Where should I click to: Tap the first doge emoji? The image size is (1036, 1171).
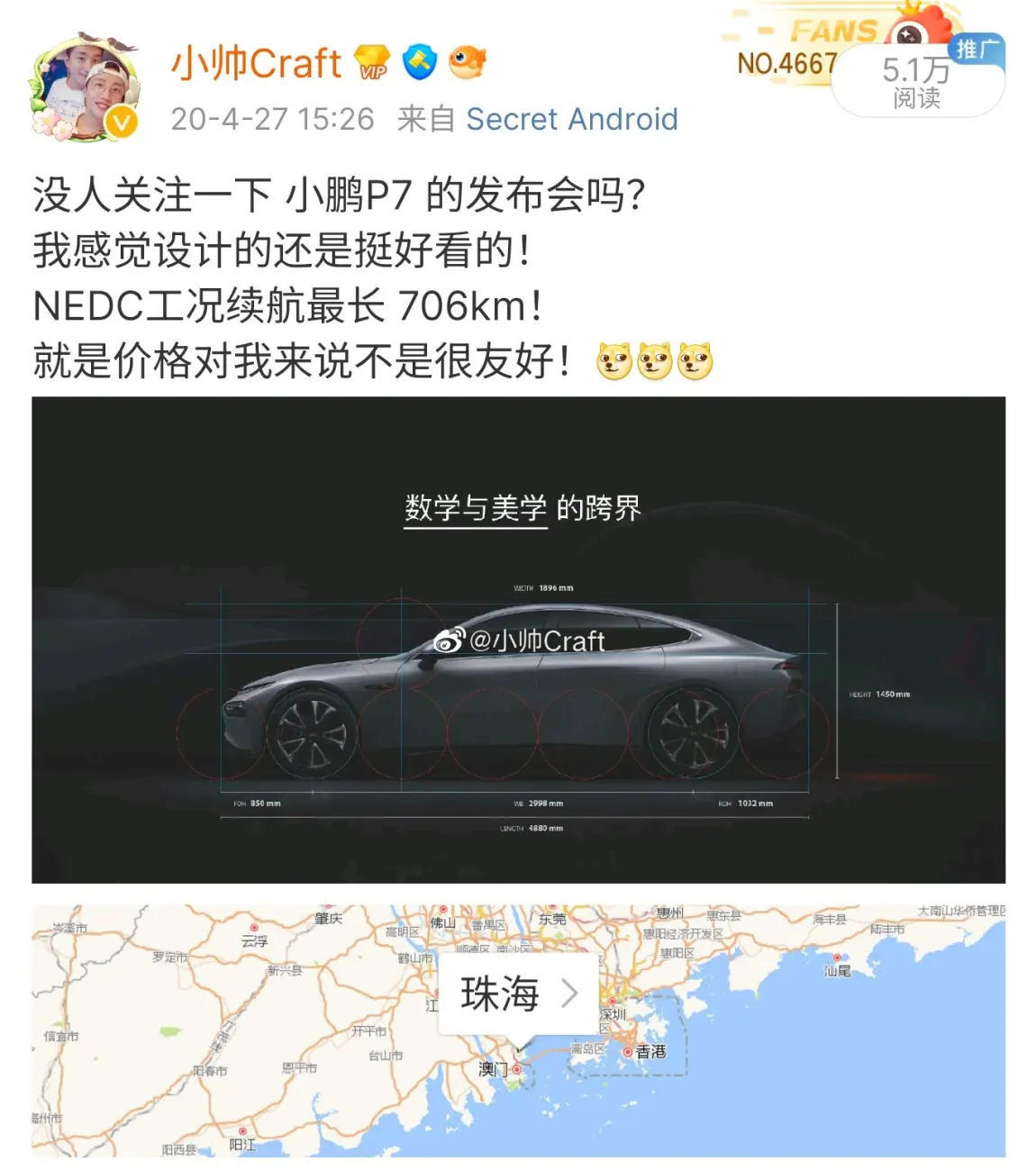pyautogui.click(x=614, y=361)
